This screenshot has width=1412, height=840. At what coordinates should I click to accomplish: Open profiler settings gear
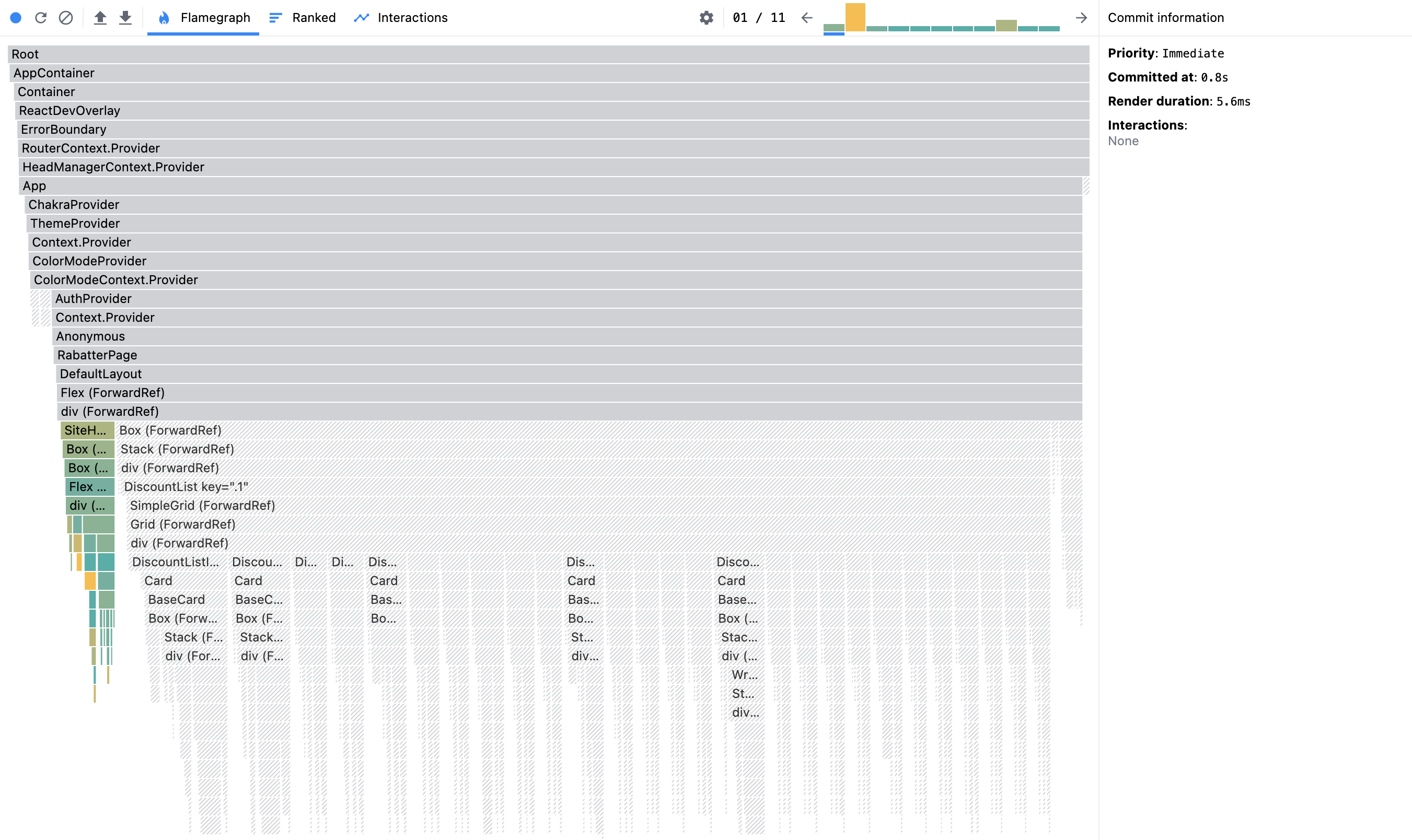706,18
